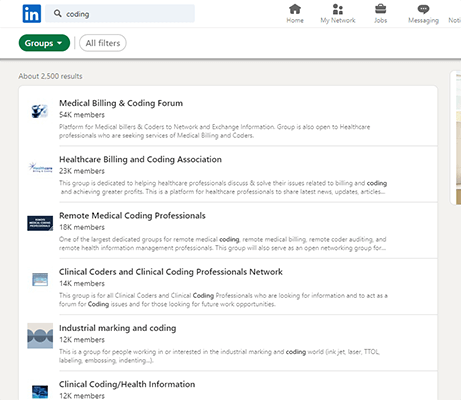
Task: Focus the search field containing coding
Action: 120,13
